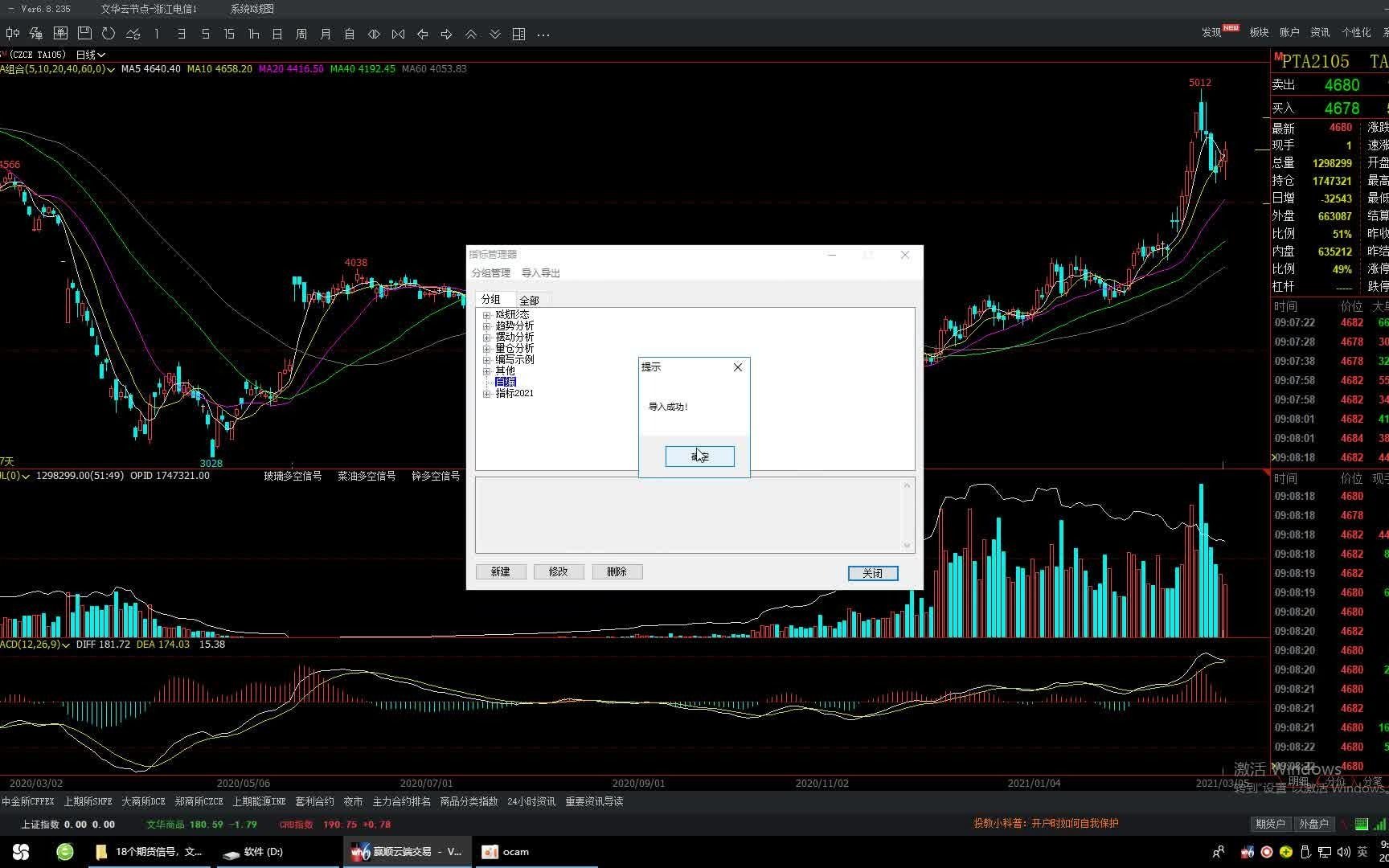Switch to 1-minute period button

[157, 34]
